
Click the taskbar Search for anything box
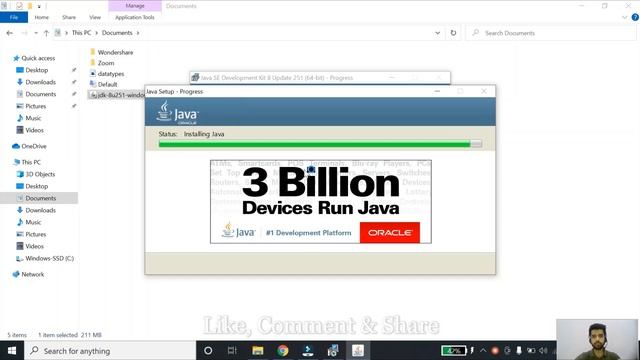pos(110,351)
